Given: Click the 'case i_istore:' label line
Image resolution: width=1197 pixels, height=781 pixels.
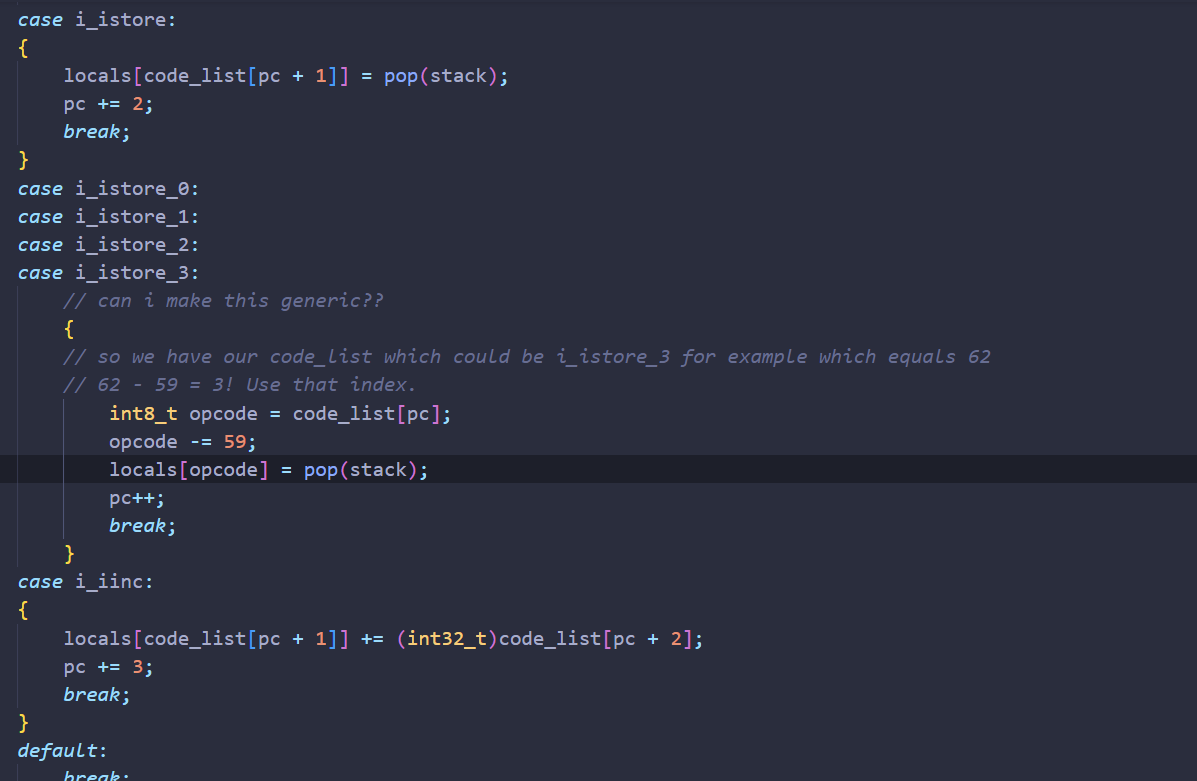Looking at the screenshot, I should click(96, 20).
